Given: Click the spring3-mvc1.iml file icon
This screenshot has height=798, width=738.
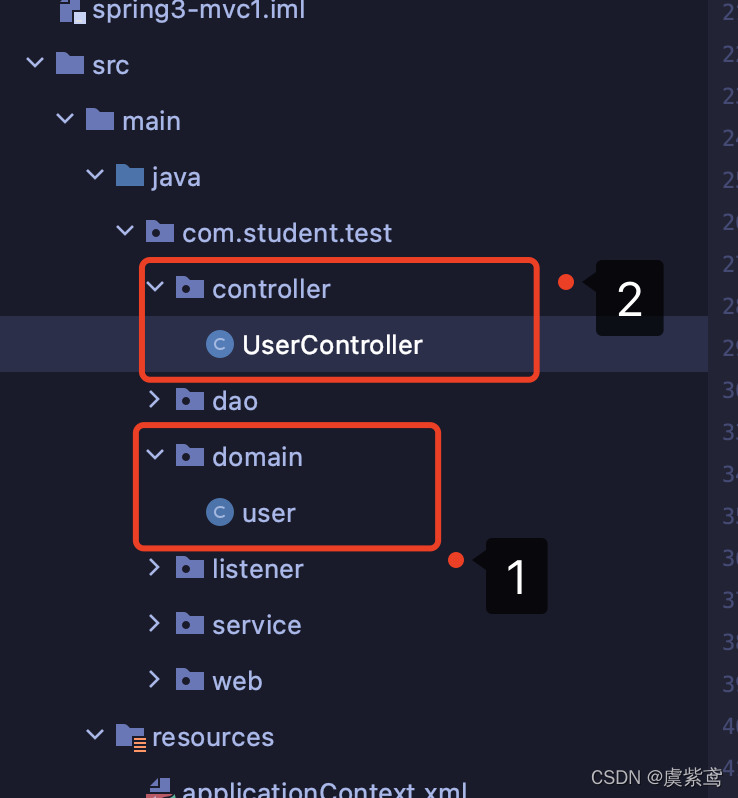Looking at the screenshot, I should click(70, 12).
